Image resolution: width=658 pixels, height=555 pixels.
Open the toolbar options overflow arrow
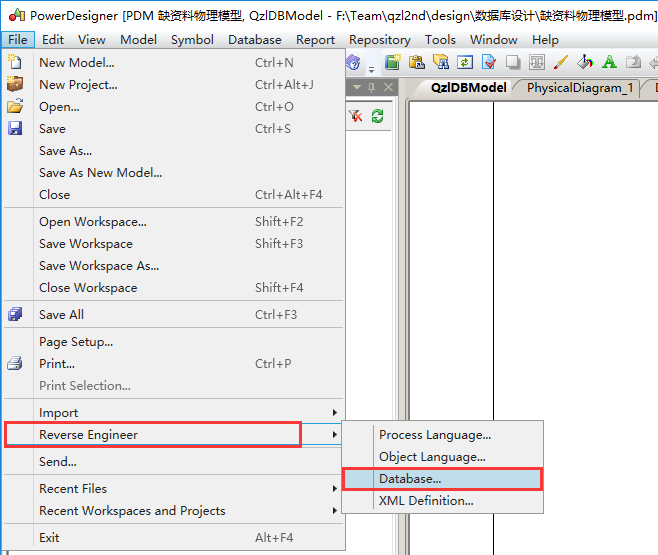point(371,69)
